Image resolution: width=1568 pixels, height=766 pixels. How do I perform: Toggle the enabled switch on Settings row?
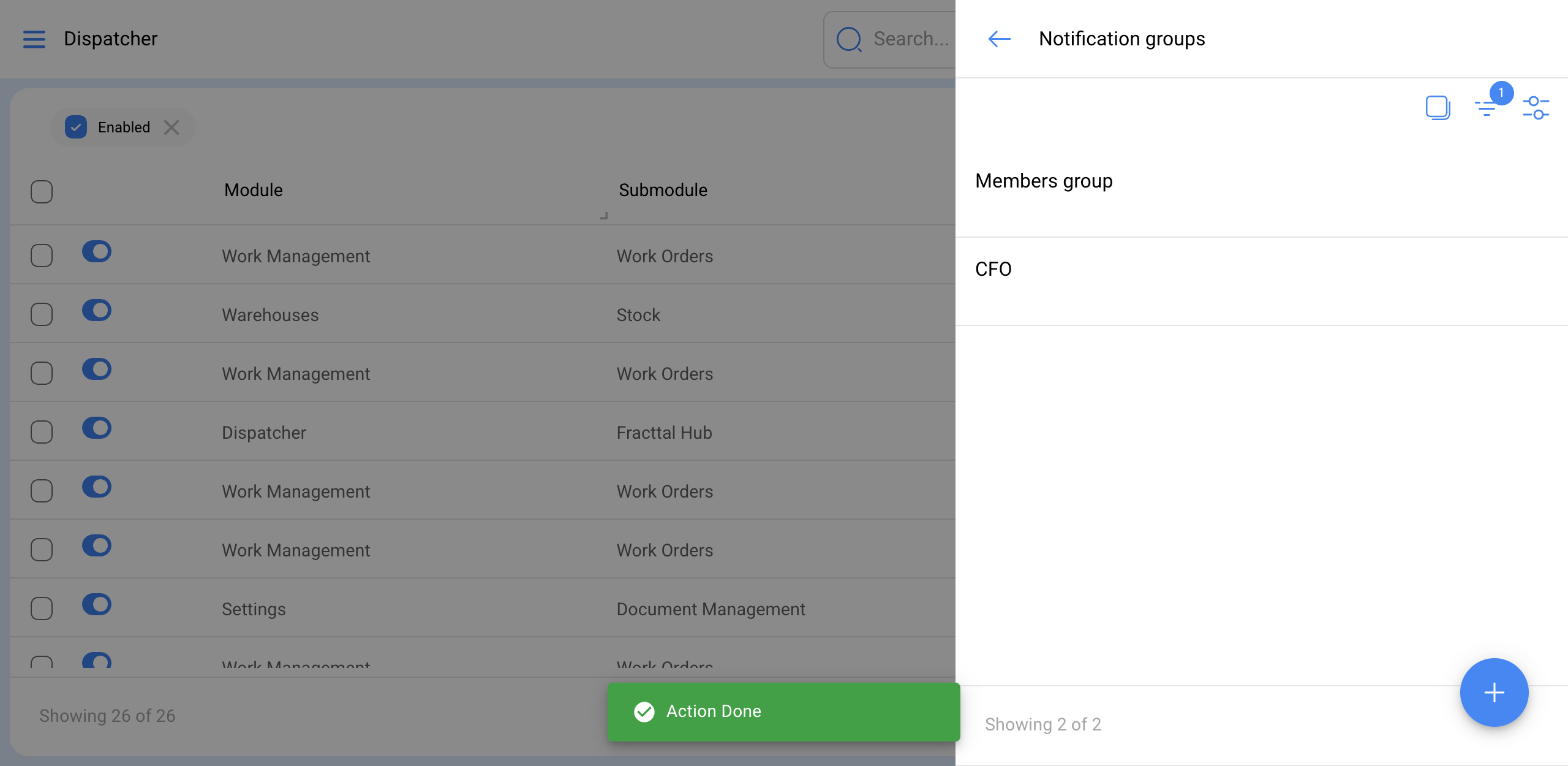97,604
